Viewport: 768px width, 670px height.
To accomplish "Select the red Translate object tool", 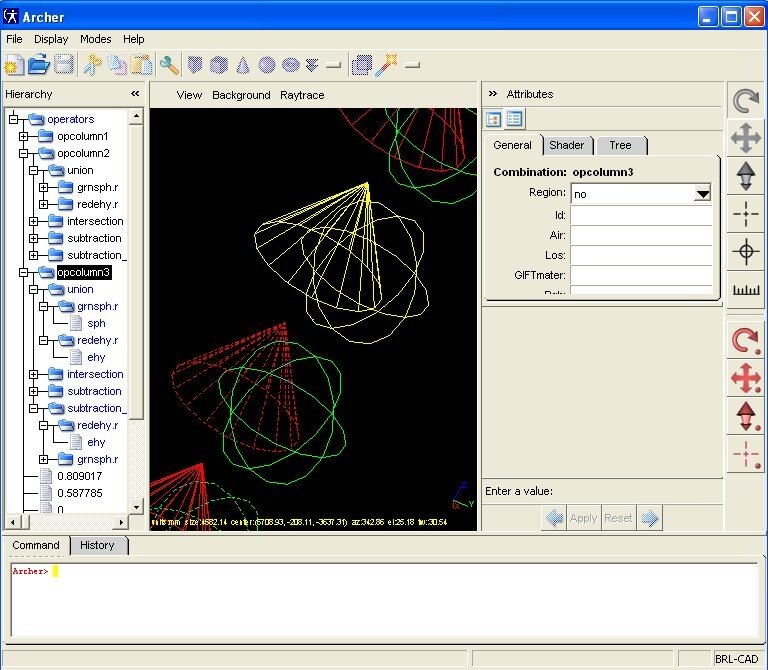I will [745, 378].
